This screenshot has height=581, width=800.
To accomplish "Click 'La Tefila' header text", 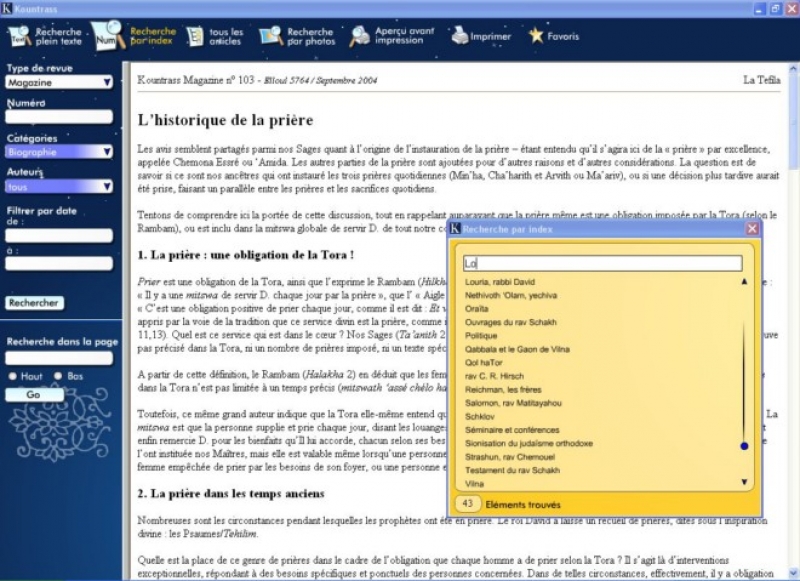I will point(761,80).
